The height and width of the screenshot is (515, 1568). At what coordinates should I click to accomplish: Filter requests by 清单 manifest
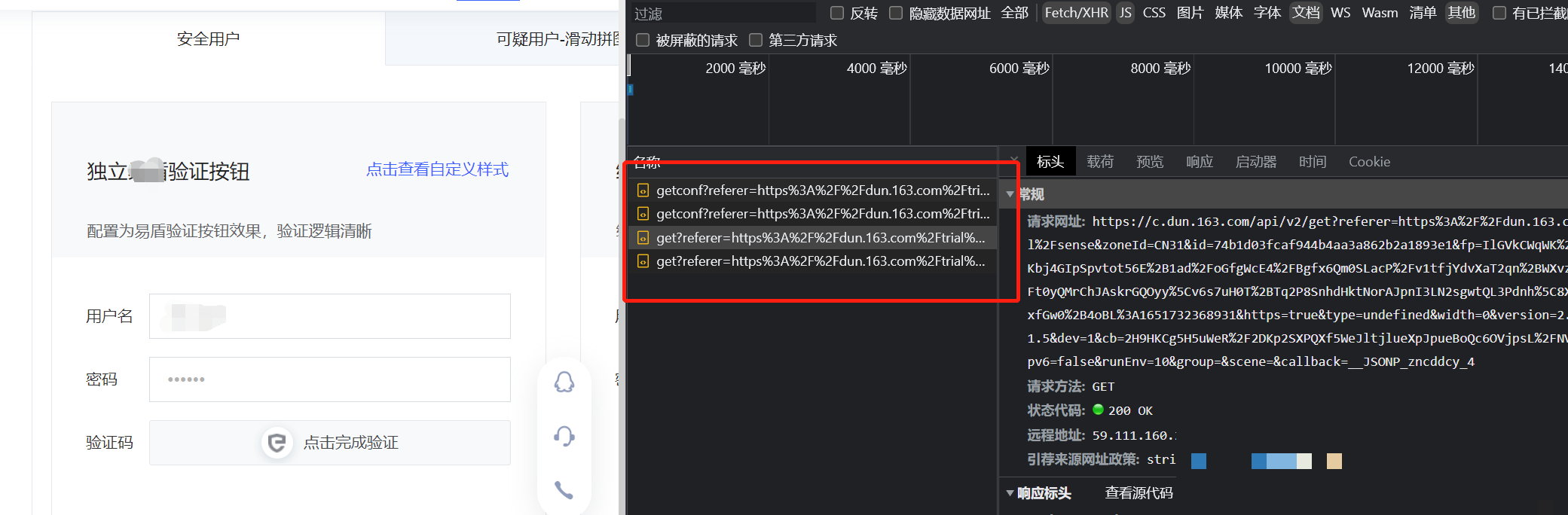[x=1423, y=13]
